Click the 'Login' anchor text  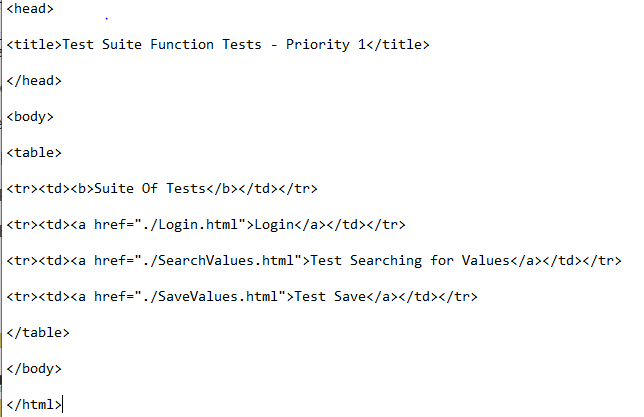(x=274, y=225)
